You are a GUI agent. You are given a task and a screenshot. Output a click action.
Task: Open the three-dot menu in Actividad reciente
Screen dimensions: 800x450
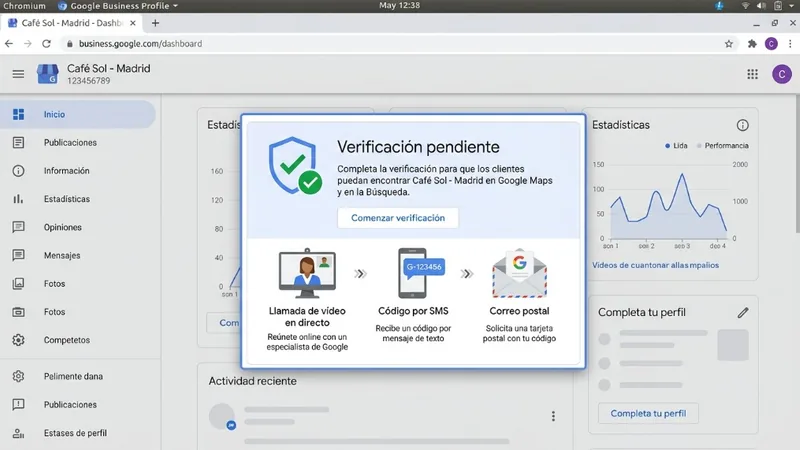point(553,416)
